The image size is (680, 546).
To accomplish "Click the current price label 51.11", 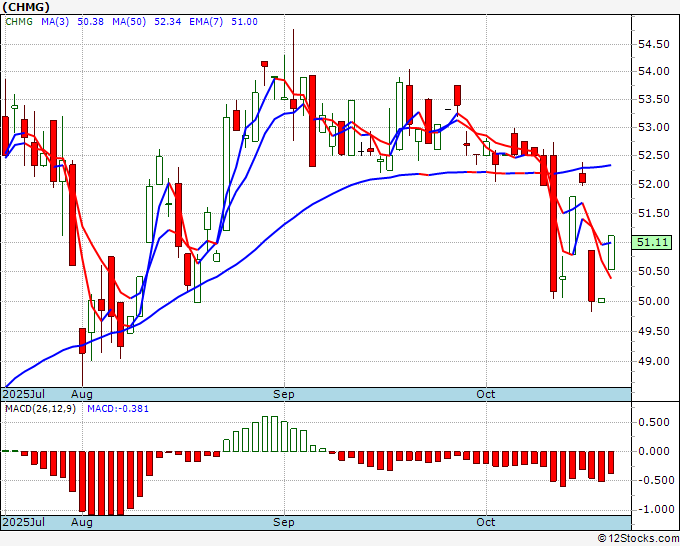I will point(652,242).
